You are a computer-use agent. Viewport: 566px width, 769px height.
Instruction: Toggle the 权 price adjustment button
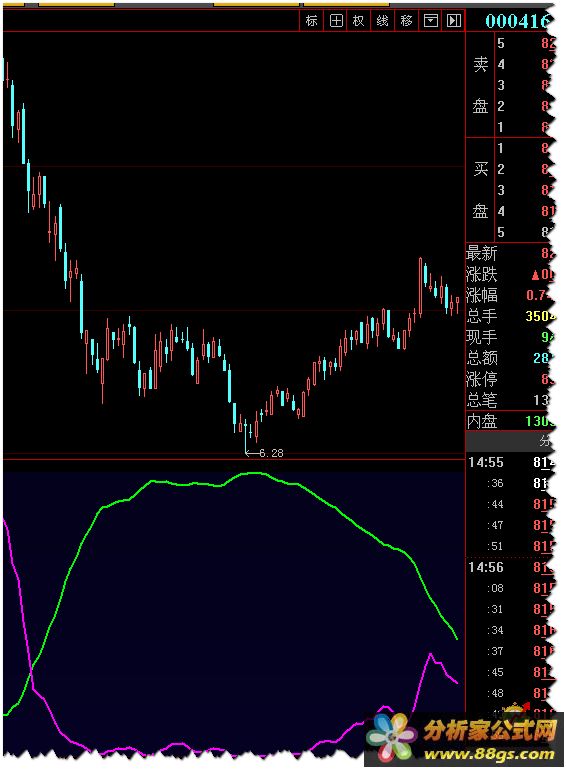coord(359,21)
